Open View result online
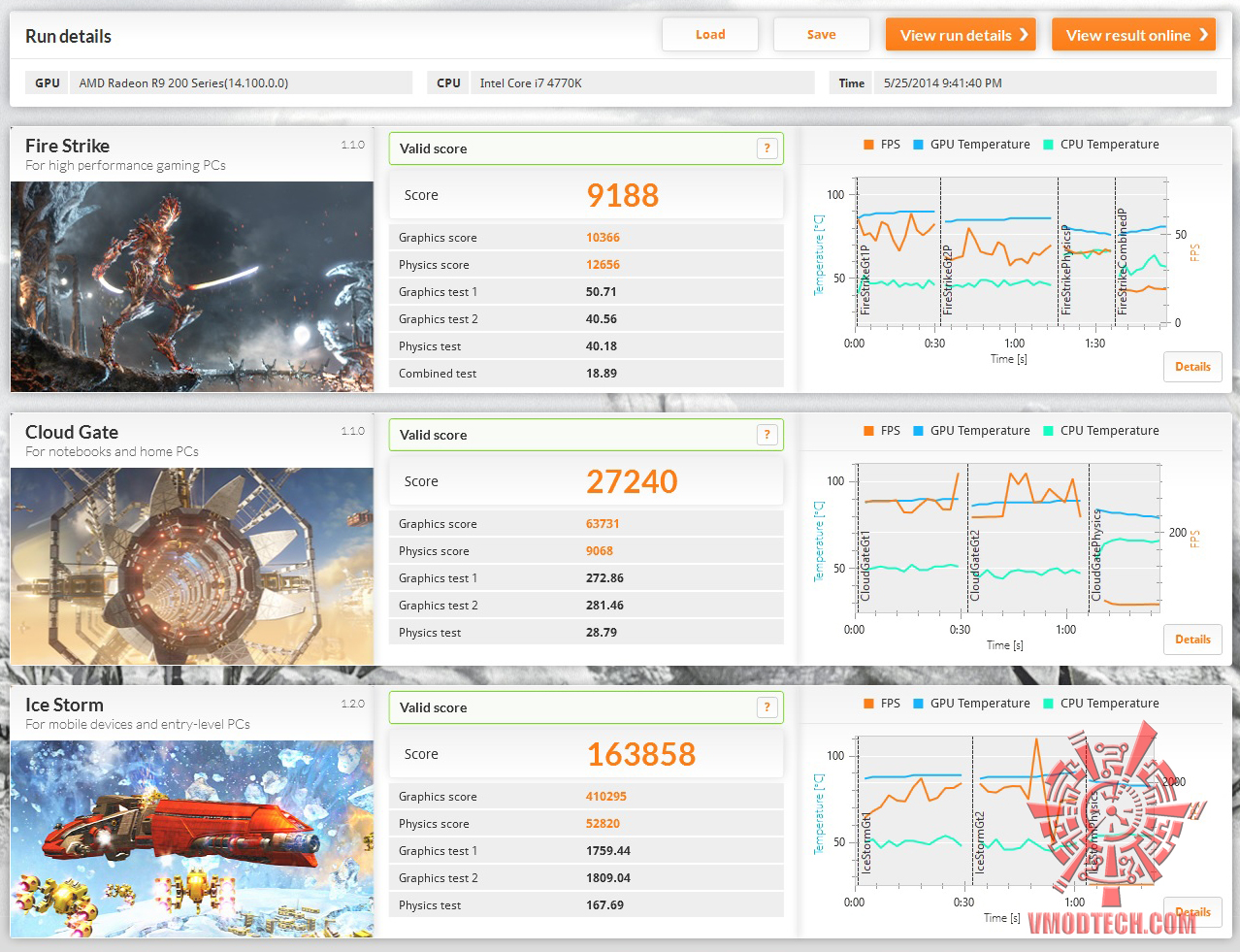The height and width of the screenshot is (952, 1240). click(x=1133, y=35)
